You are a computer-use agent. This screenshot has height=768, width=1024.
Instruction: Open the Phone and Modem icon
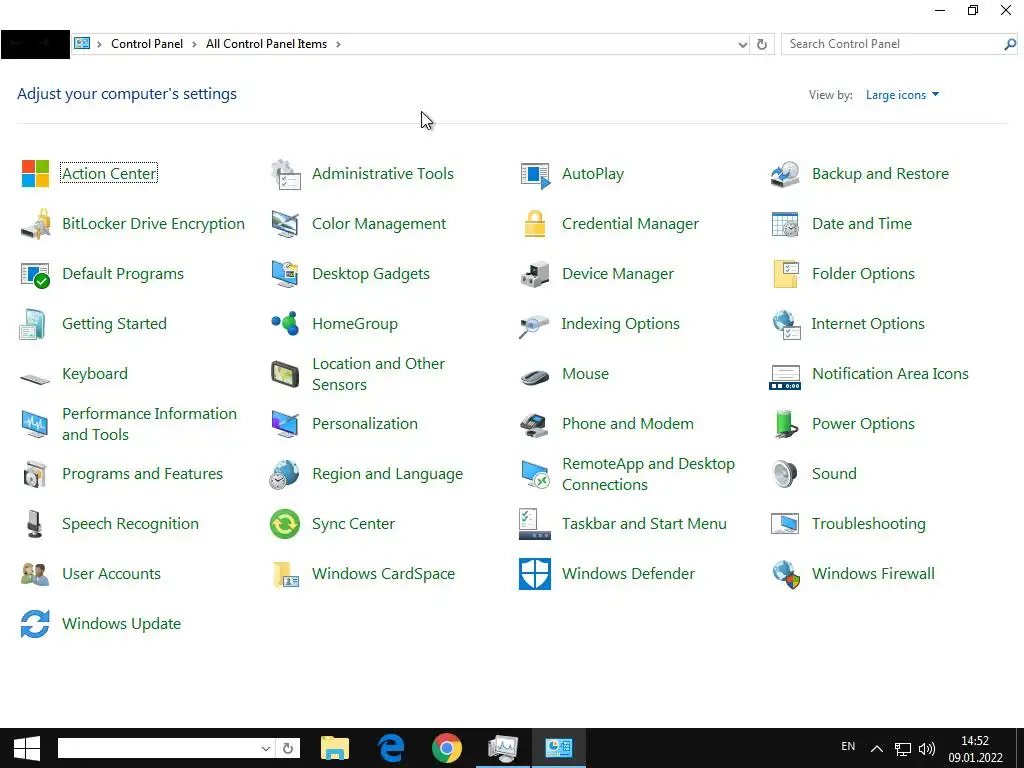pos(535,424)
